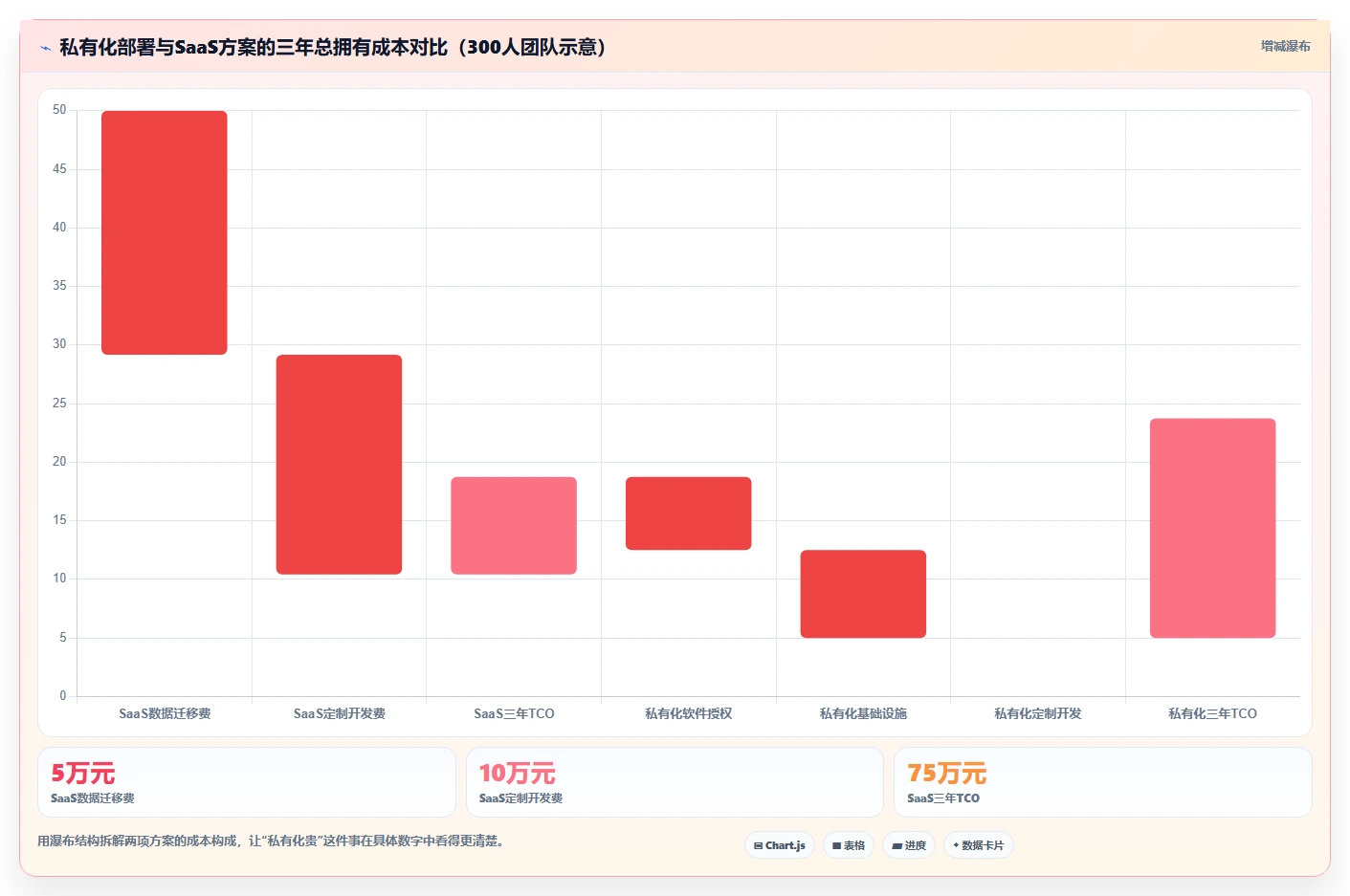Click the 数据卡片 tag chip
The width and height of the screenshot is (1350, 896).
[979, 845]
